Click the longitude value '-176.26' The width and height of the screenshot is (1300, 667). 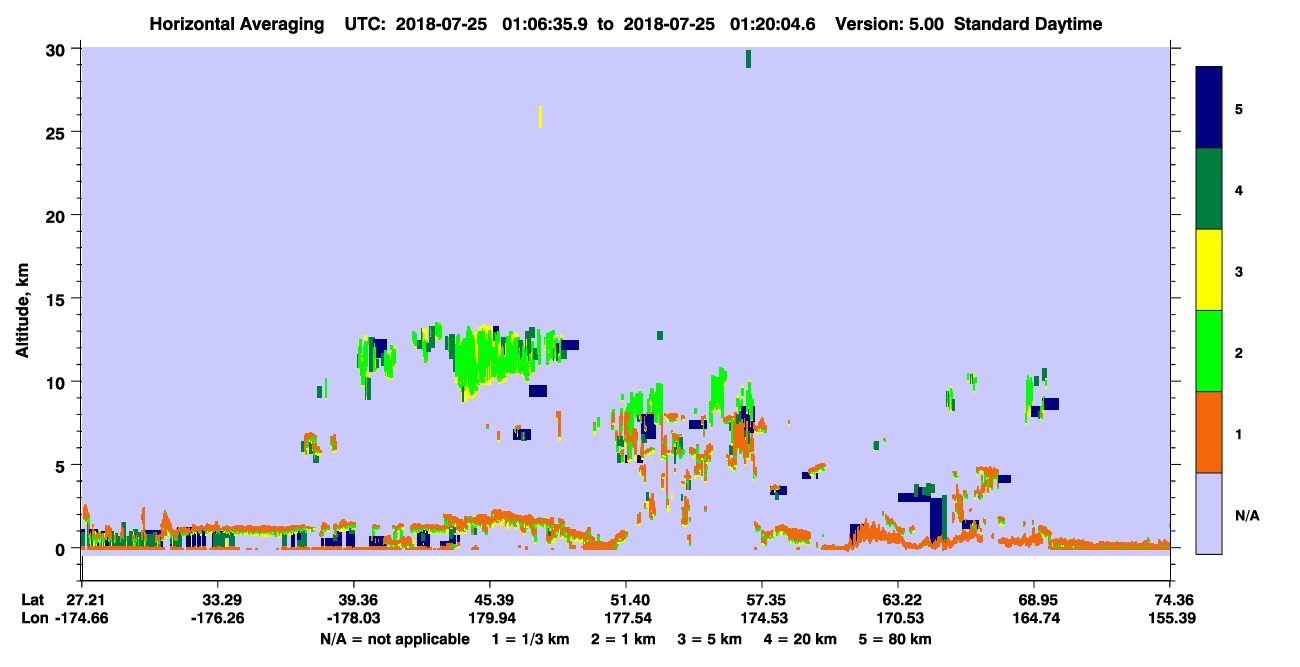[x=217, y=618]
